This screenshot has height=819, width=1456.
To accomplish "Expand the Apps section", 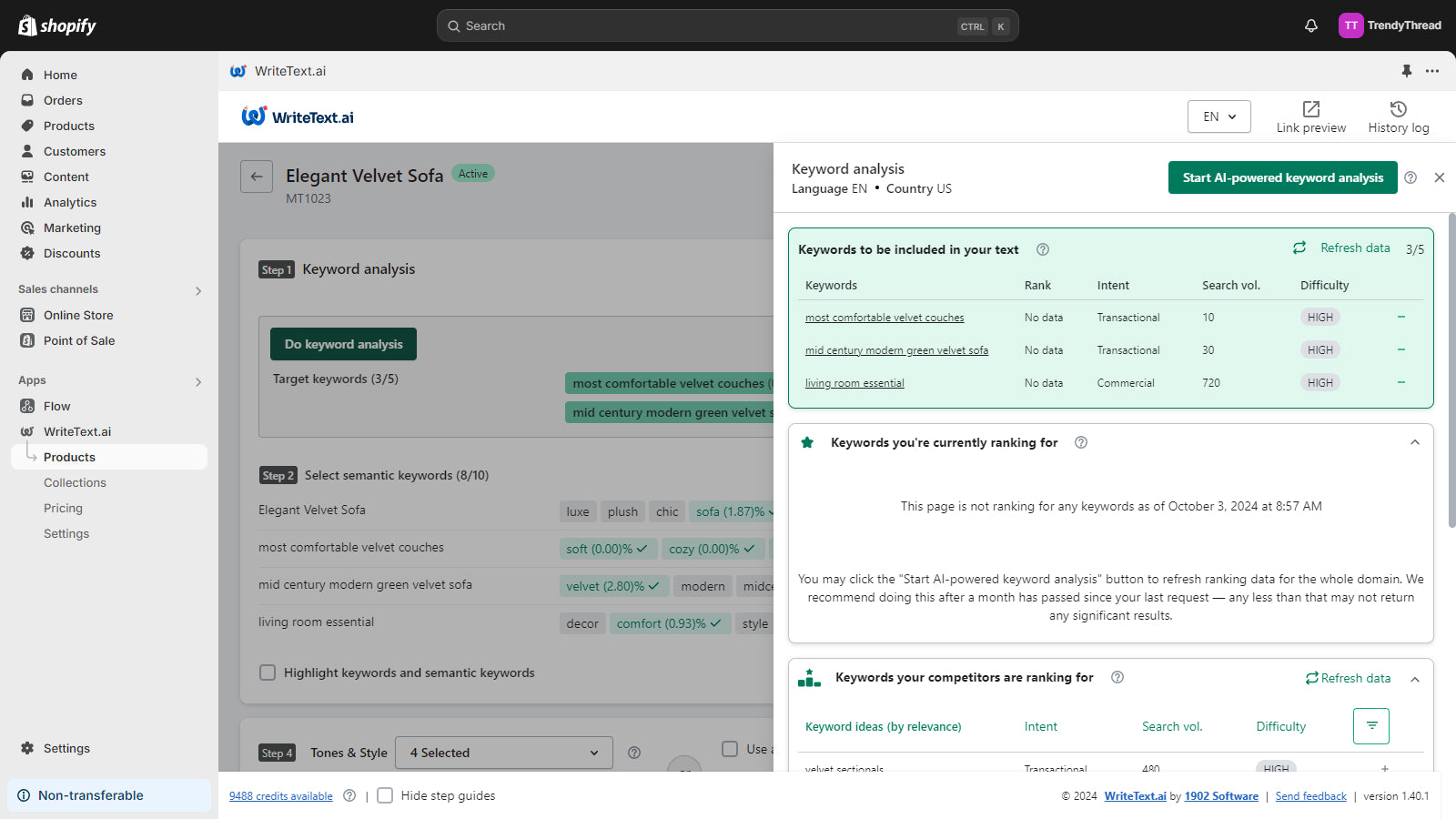I will pos(198,382).
